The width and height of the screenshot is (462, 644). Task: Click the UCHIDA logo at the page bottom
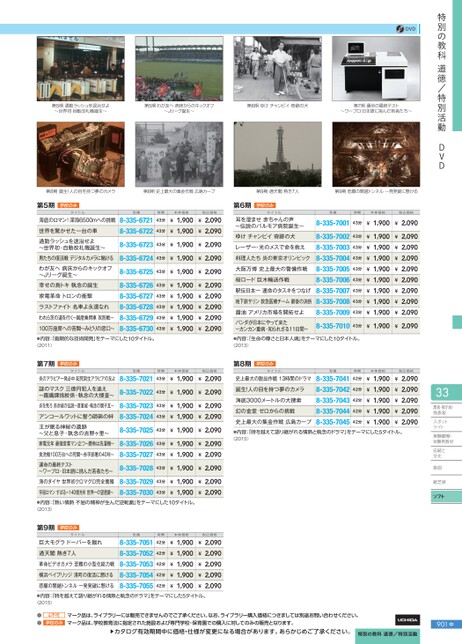click(407, 619)
